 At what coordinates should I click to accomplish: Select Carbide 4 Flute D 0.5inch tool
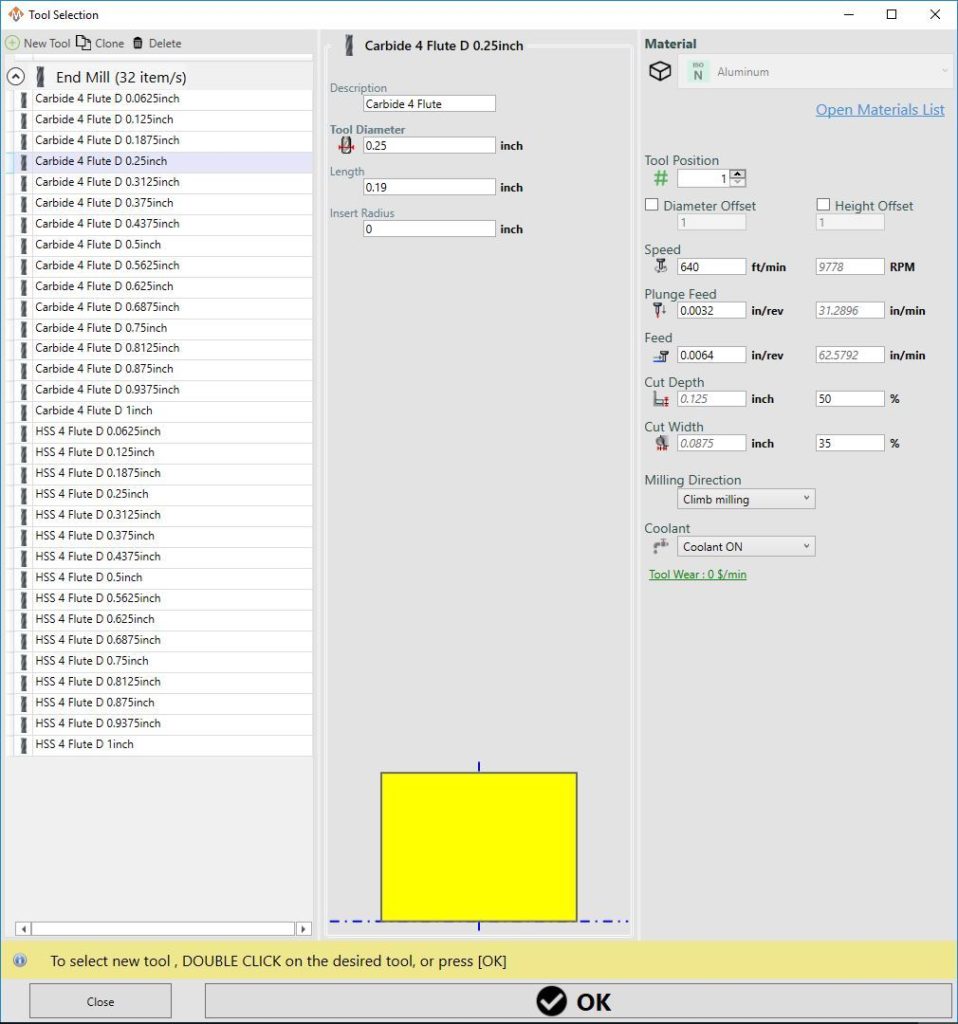(x=100, y=244)
